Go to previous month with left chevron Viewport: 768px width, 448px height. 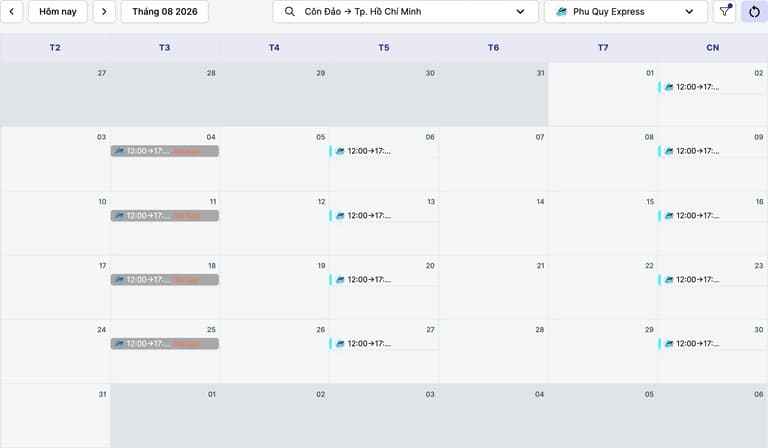[x=11, y=11]
